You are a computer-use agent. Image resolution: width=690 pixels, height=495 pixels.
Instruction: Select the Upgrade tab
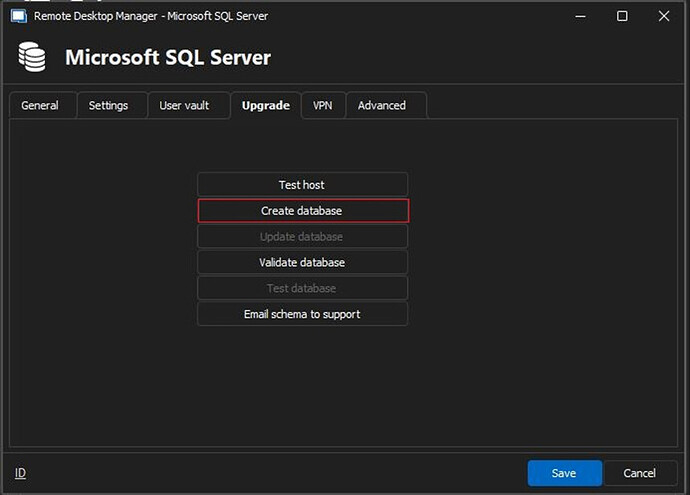pyautogui.click(x=266, y=106)
